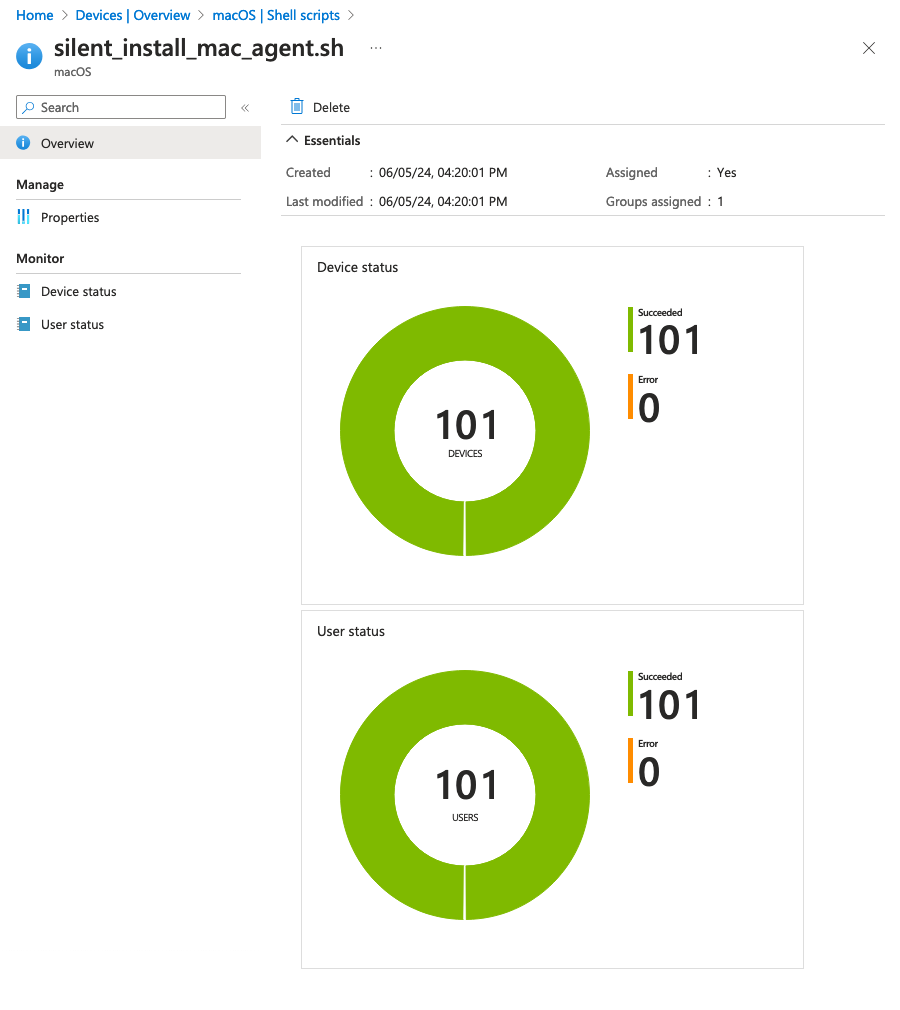Image resolution: width=900 pixels, height=1010 pixels.
Task: Close the script details pane
Action: (x=869, y=48)
